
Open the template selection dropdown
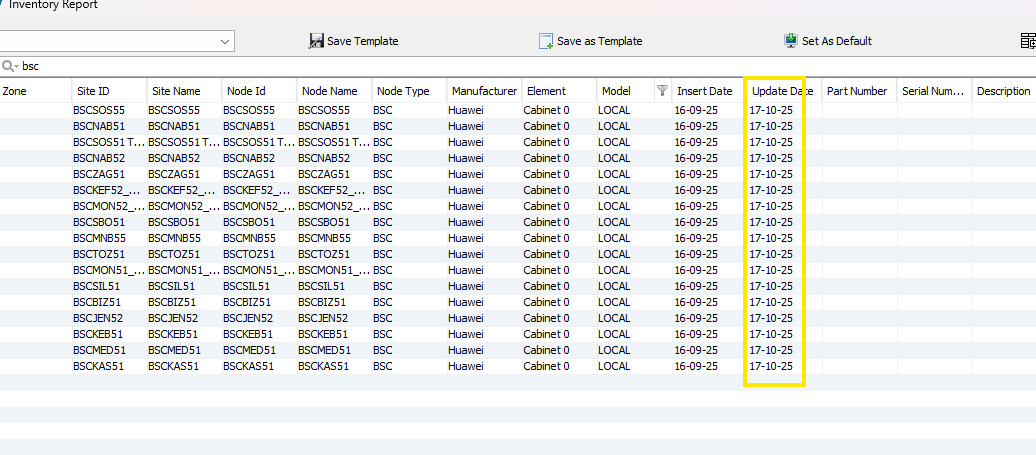[225, 41]
